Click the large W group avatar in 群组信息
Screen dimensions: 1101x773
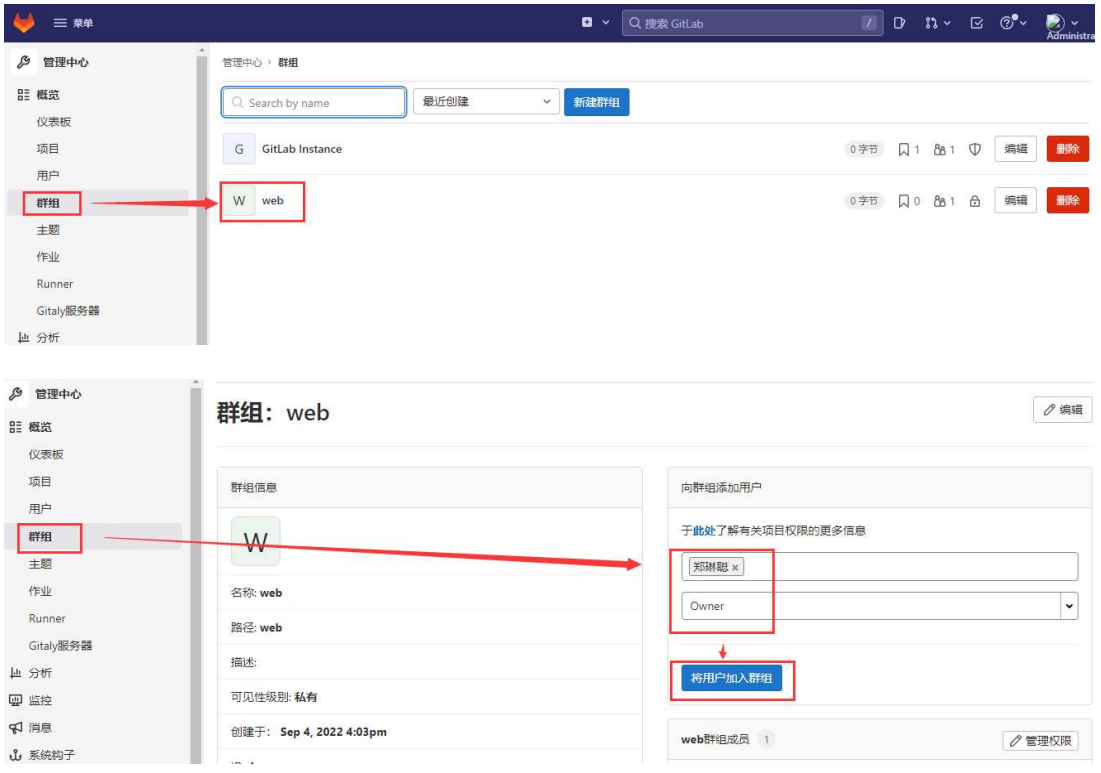[x=256, y=541]
